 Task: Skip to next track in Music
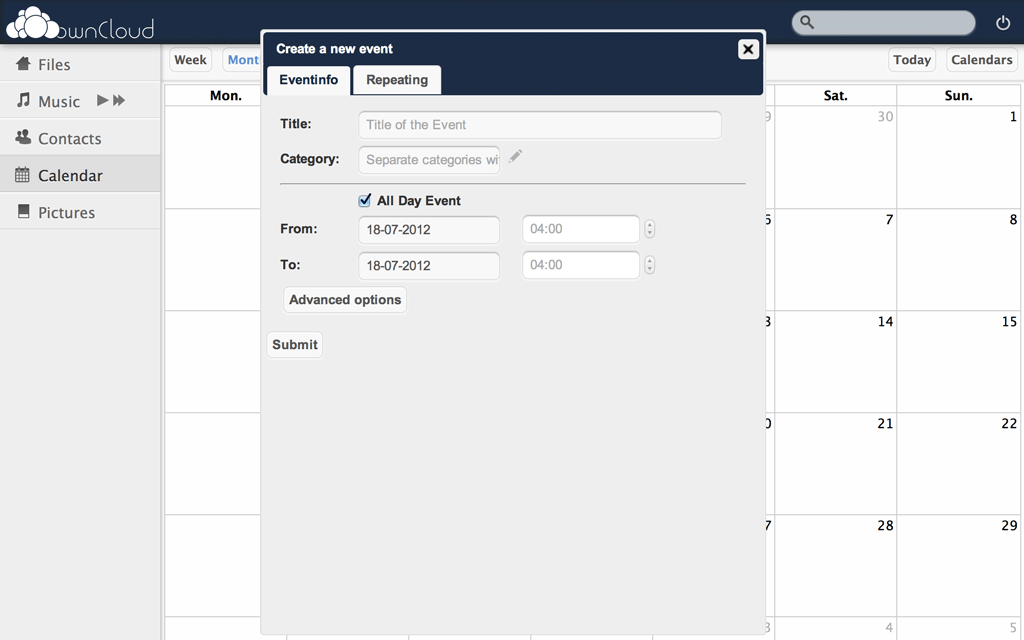(119, 101)
